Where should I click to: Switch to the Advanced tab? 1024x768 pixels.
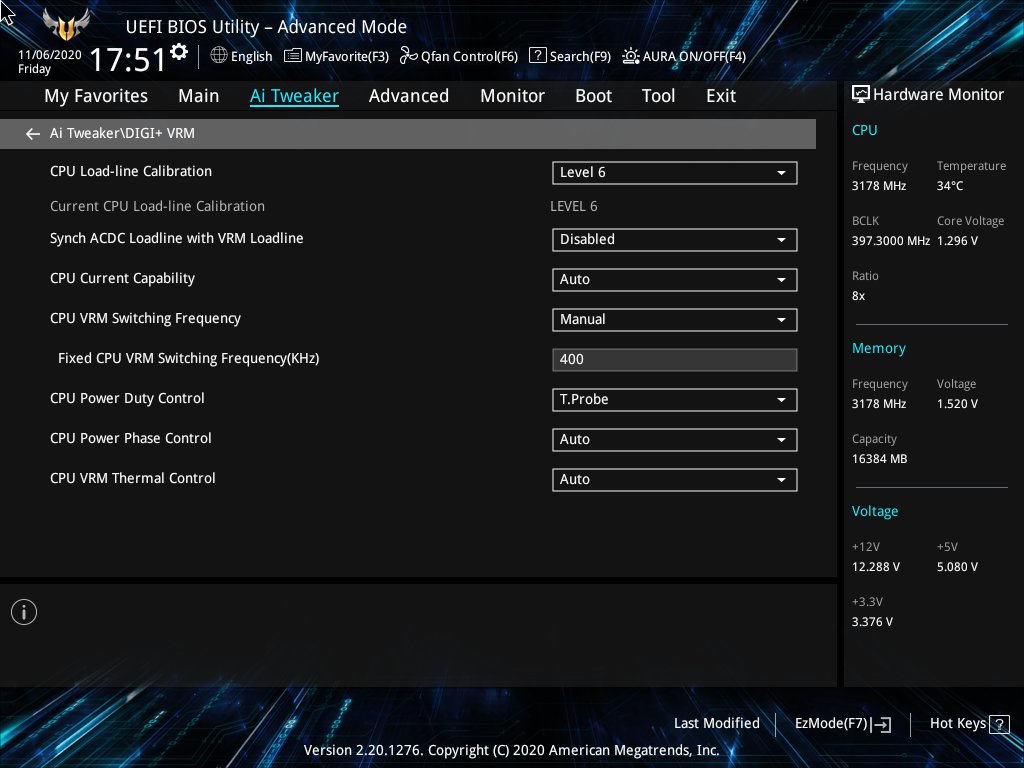[x=408, y=96]
